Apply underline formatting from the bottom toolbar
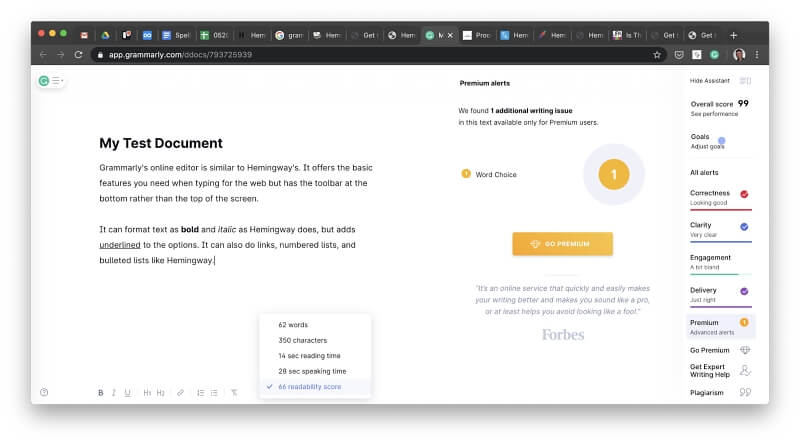This screenshot has height=445, width=800. click(128, 392)
